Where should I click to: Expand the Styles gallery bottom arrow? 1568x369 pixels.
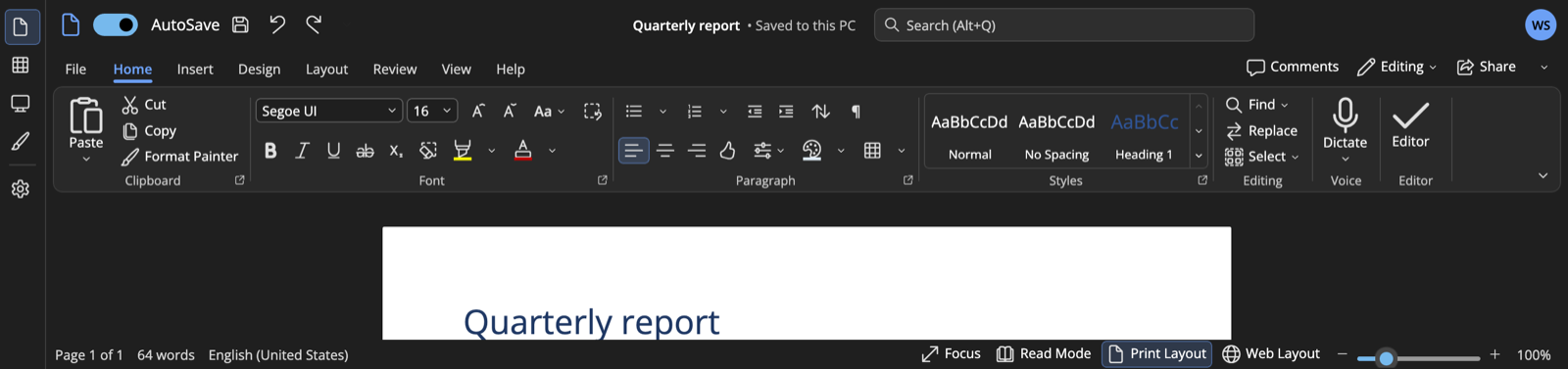point(1199,156)
